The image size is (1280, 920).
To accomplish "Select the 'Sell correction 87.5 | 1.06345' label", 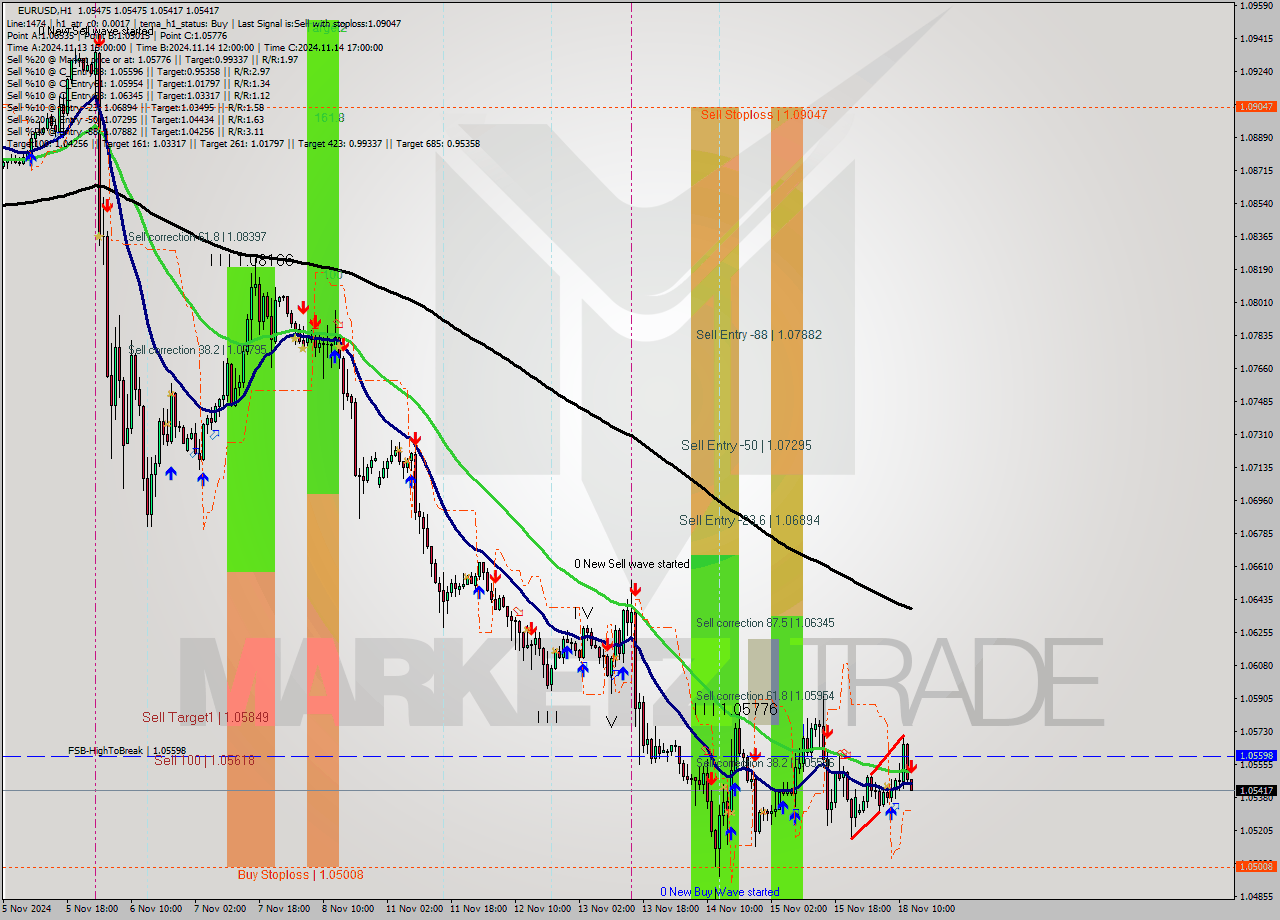I will point(765,623).
